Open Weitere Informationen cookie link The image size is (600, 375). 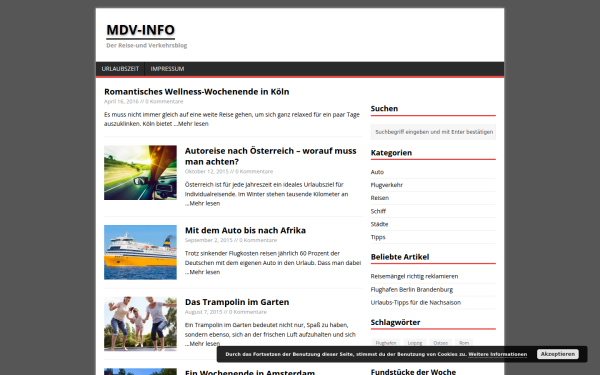coord(497,354)
